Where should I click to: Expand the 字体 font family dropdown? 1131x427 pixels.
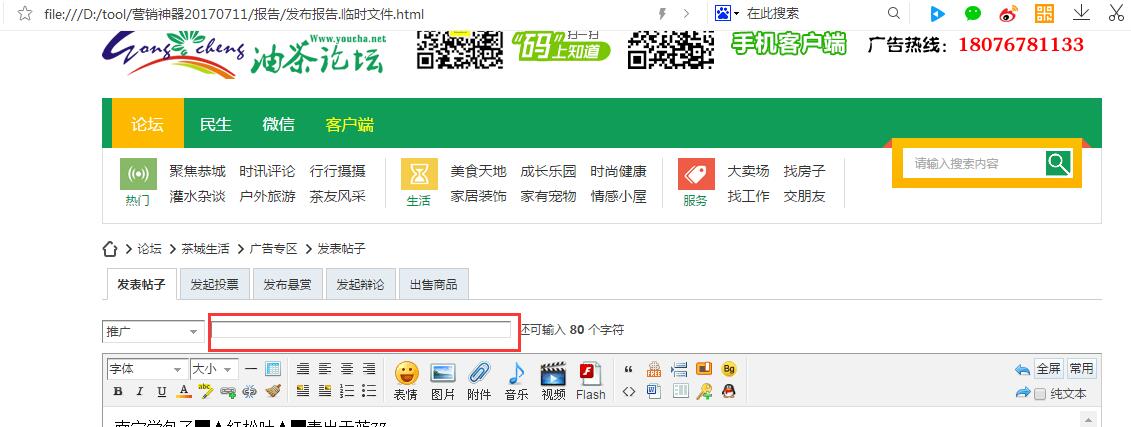pos(146,369)
